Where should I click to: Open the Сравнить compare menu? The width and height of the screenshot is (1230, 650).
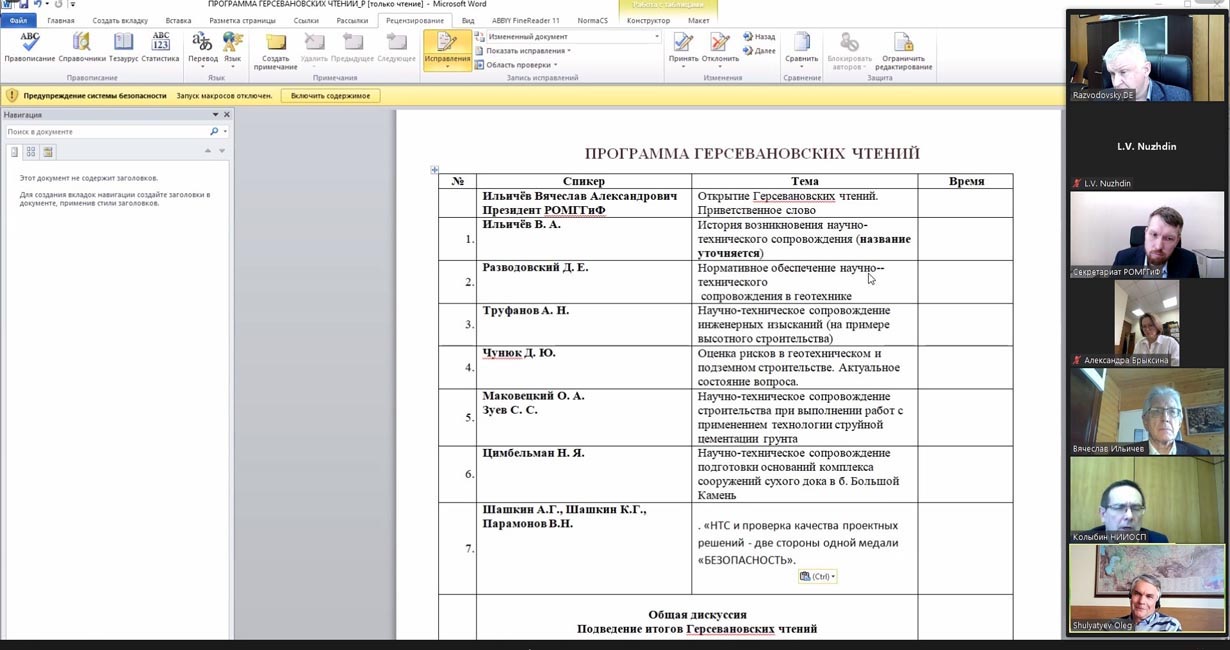(801, 49)
